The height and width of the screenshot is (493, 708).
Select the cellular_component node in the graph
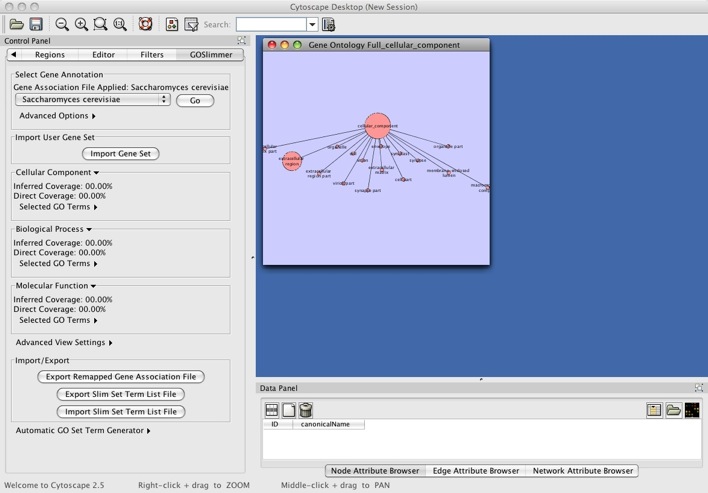click(x=377, y=124)
